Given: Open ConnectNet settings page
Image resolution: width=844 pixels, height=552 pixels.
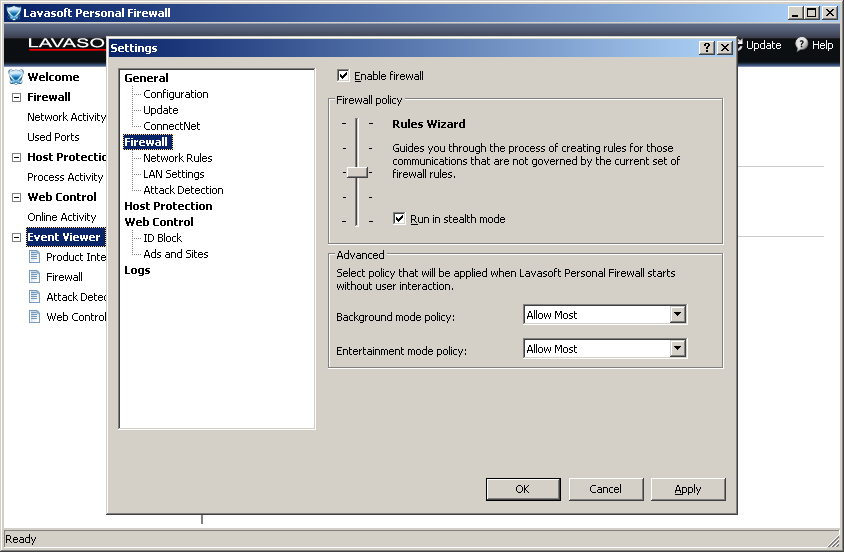Looking at the screenshot, I should click(x=171, y=126).
